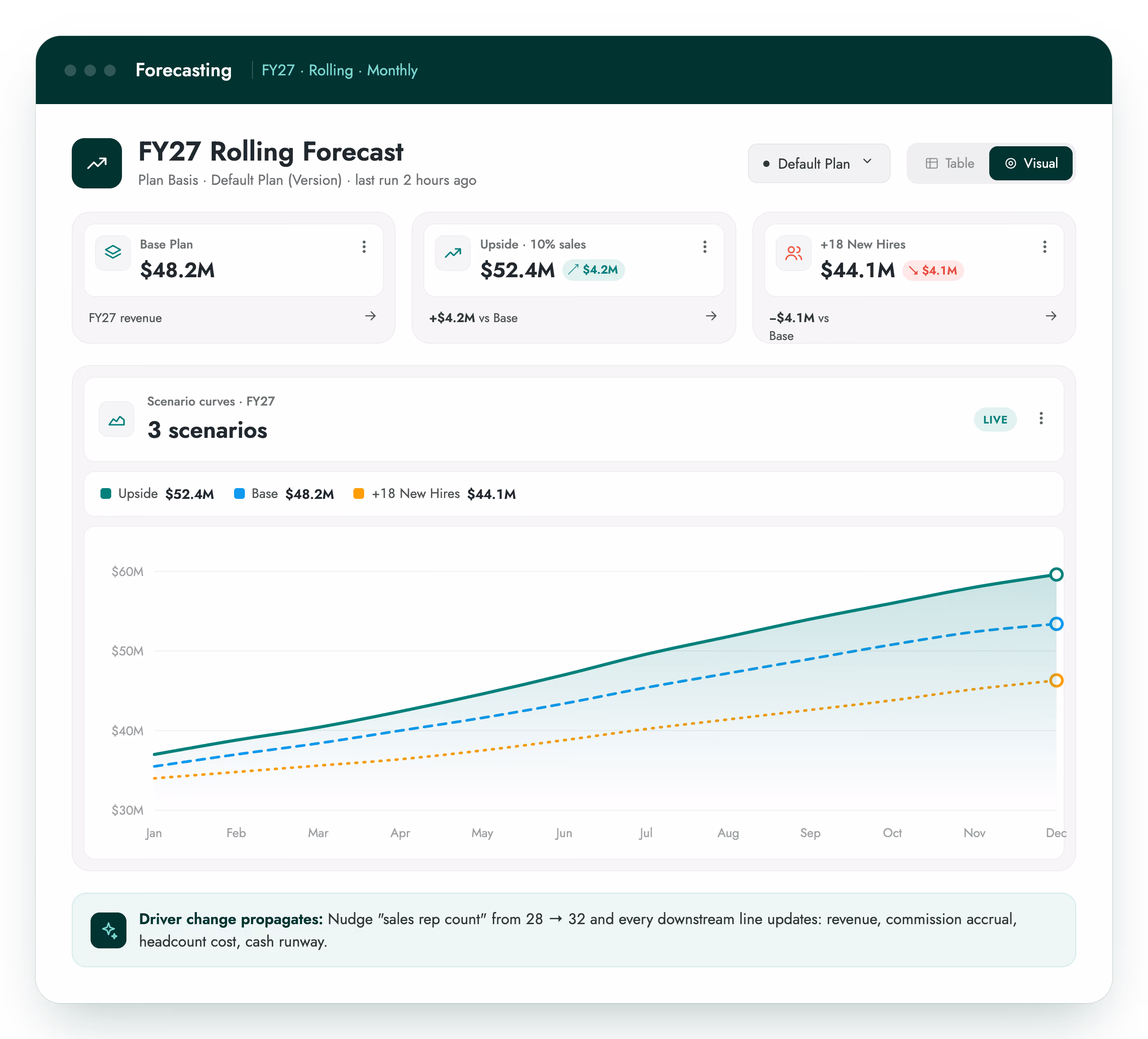The height and width of the screenshot is (1039, 1148).
Task: Follow the arrow next to +$4.2M vs Base
Action: (x=711, y=316)
